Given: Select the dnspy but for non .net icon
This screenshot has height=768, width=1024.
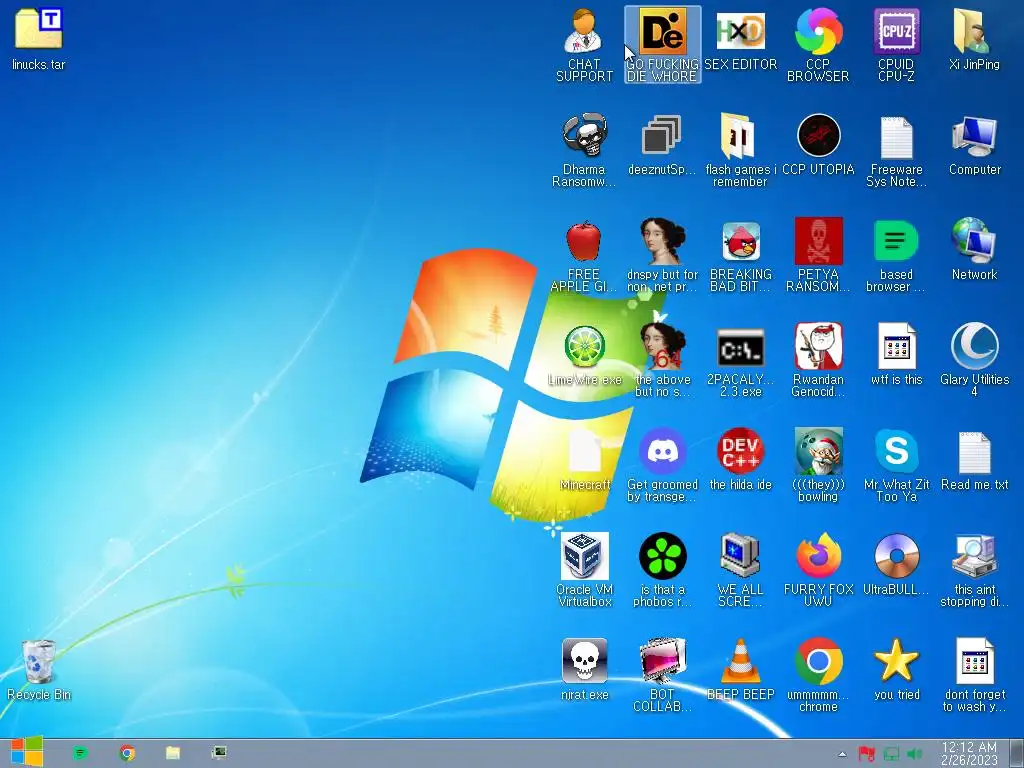Looking at the screenshot, I should click(x=662, y=242).
